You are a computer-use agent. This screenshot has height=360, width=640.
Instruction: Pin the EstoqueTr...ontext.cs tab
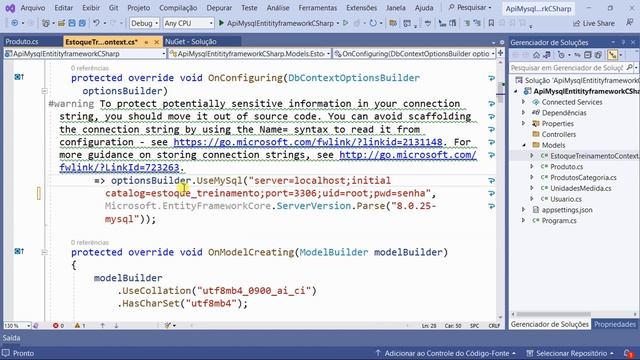pos(146,42)
